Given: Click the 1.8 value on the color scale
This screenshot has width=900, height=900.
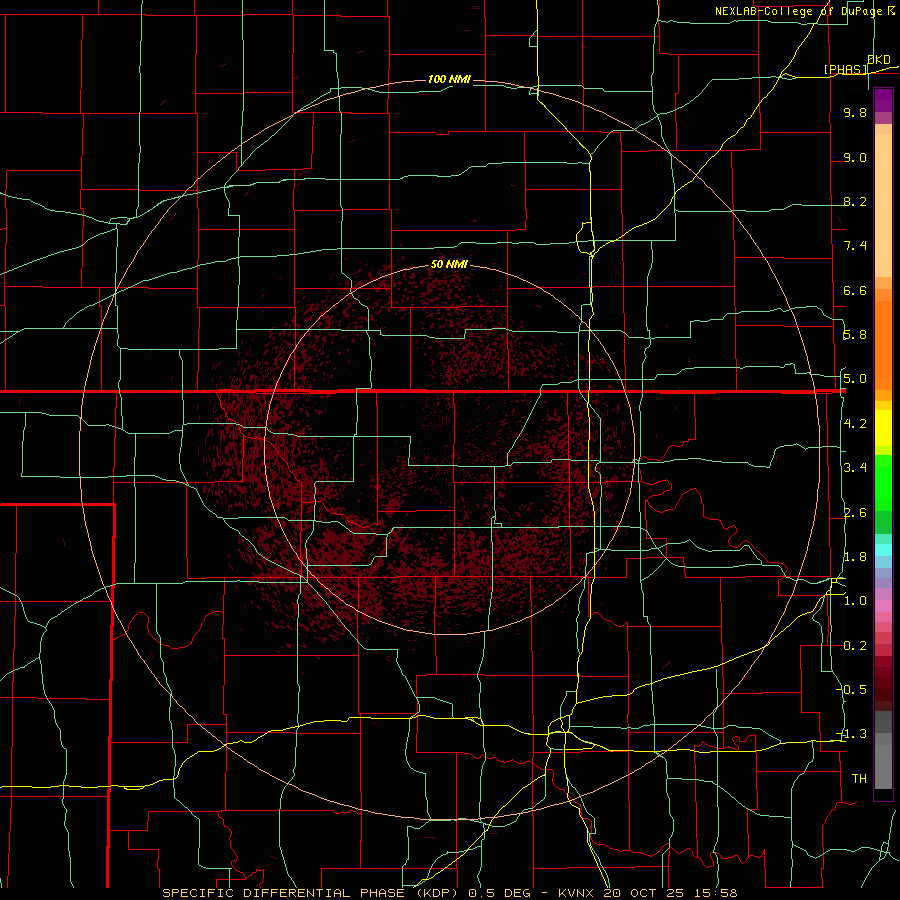Looking at the screenshot, I should [x=855, y=557].
